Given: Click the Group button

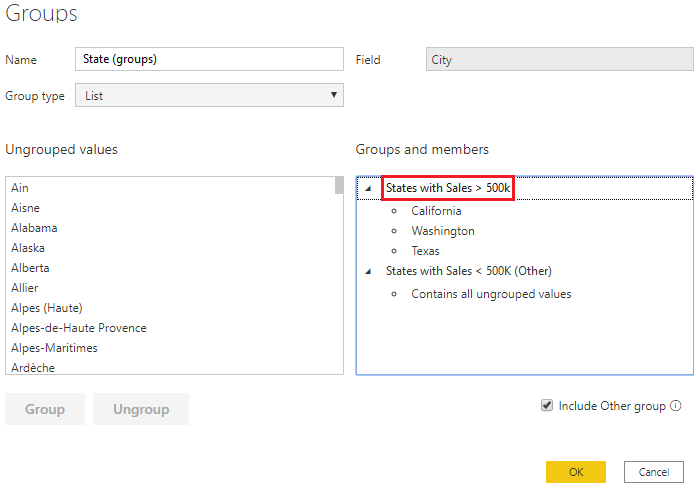Looking at the screenshot, I should pos(45,409).
